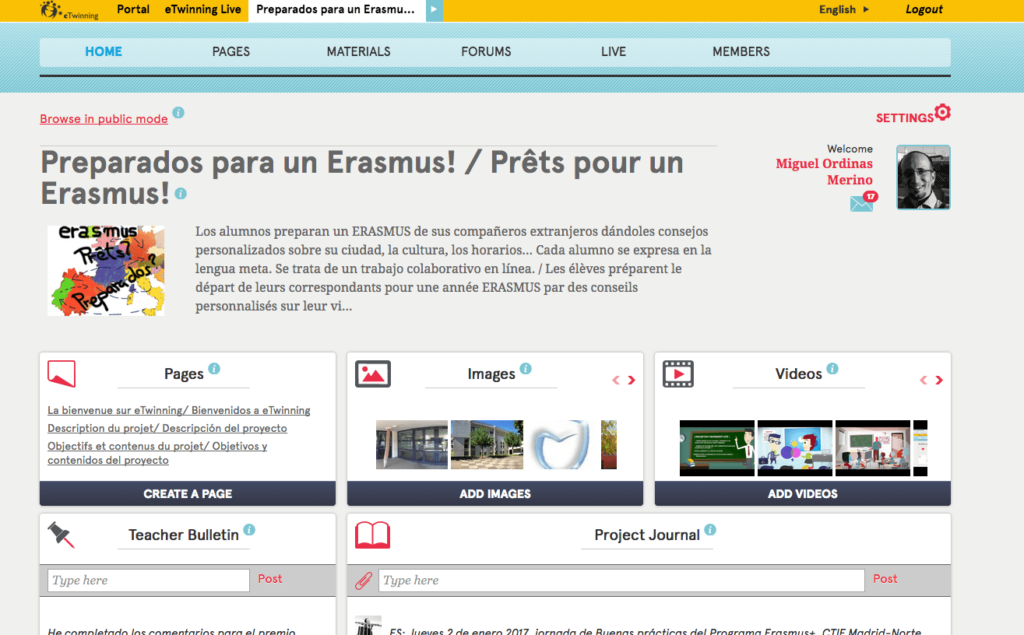Show next images with right arrow
The height and width of the screenshot is (635, 1024).
click(x=632, y=380)
